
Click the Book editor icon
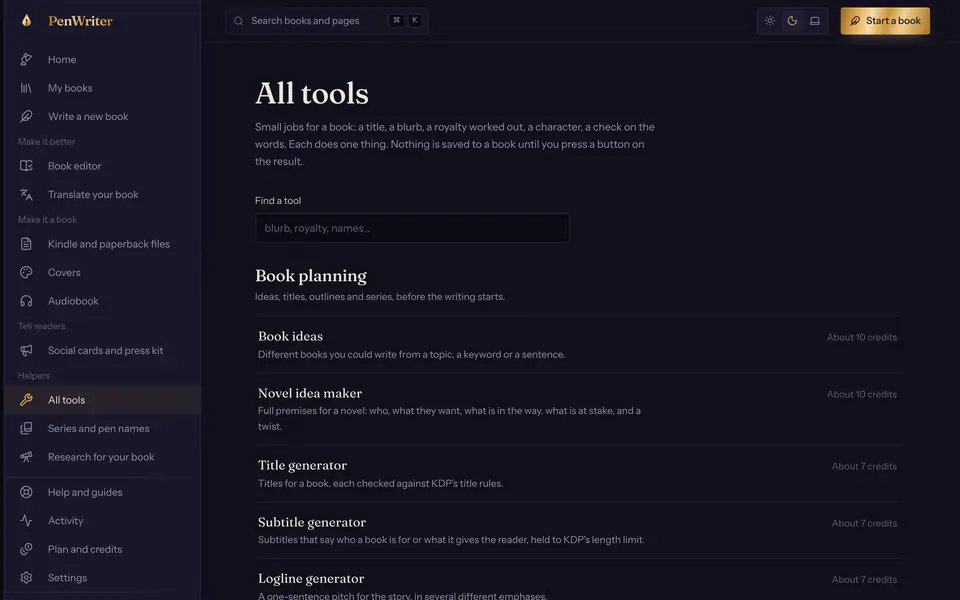point(26,166)
